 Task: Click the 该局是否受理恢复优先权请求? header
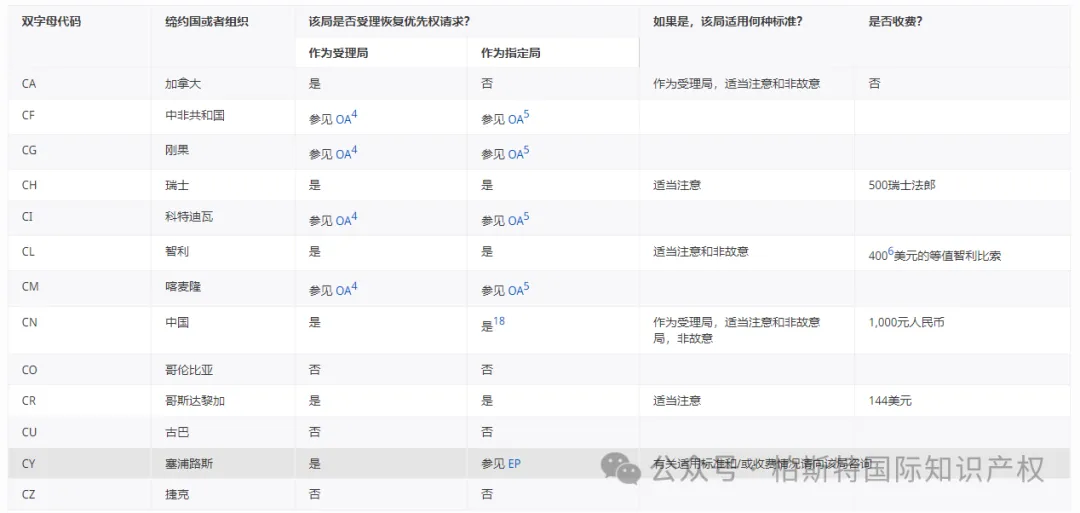pos(390,21)
